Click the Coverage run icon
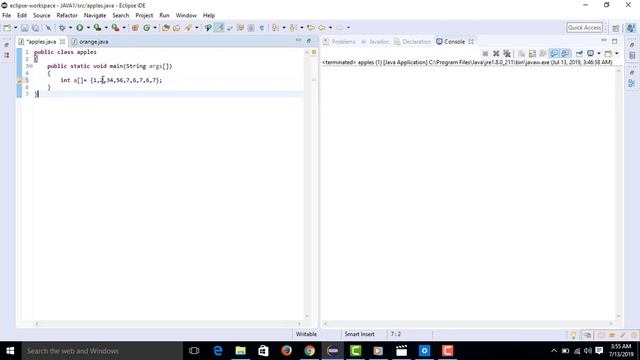 click(x=97, y=28)
